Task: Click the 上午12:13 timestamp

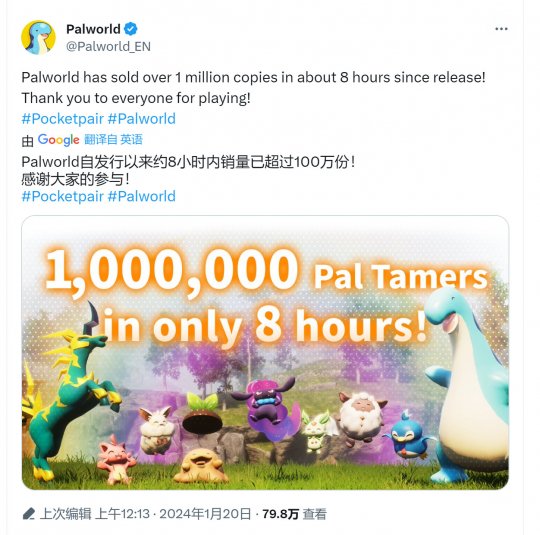Action: coord(122,514)
